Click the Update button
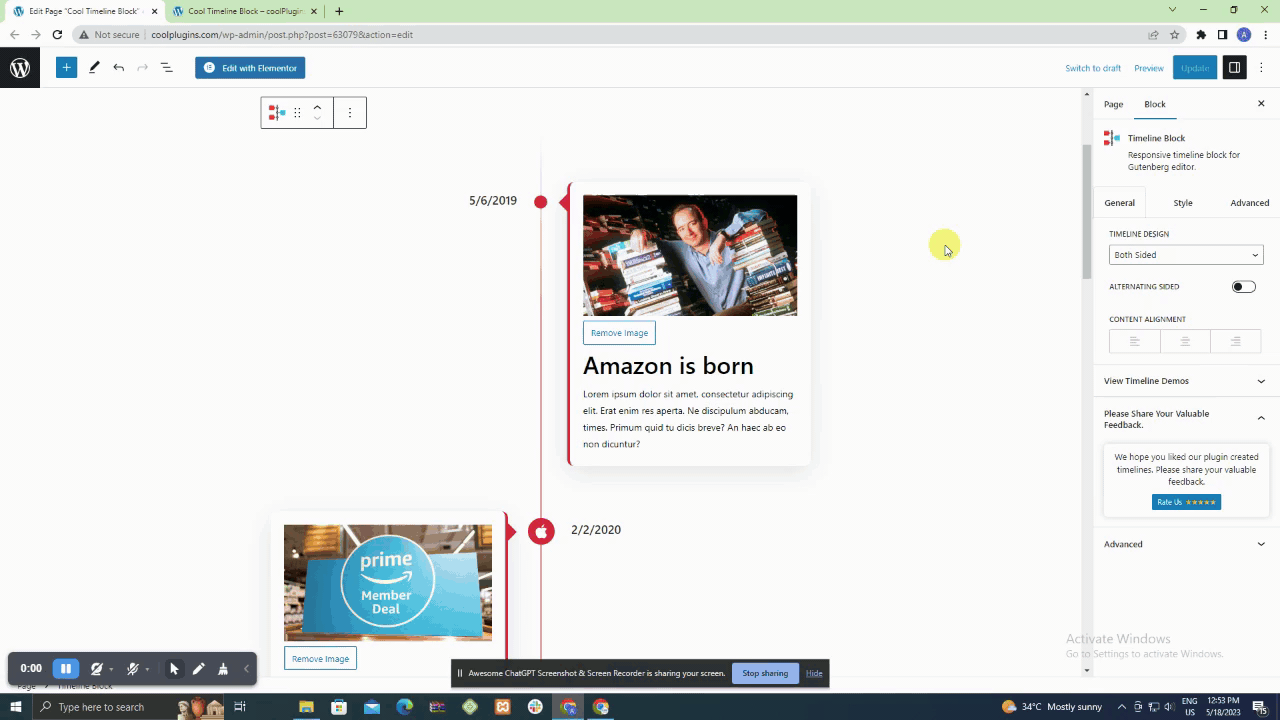1280x720 pixels. pos(1195,68)
